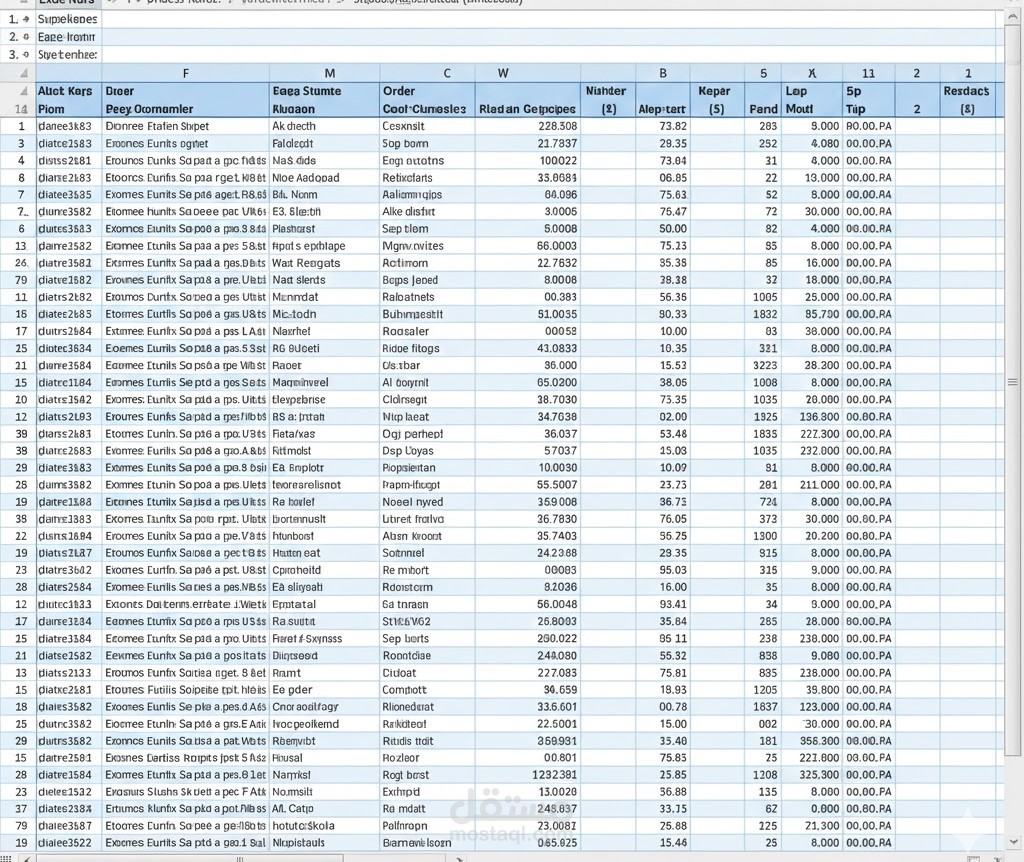
Task: Click the circle icon beside row 2 Eage-lrontr
Action: pos(26,37)
